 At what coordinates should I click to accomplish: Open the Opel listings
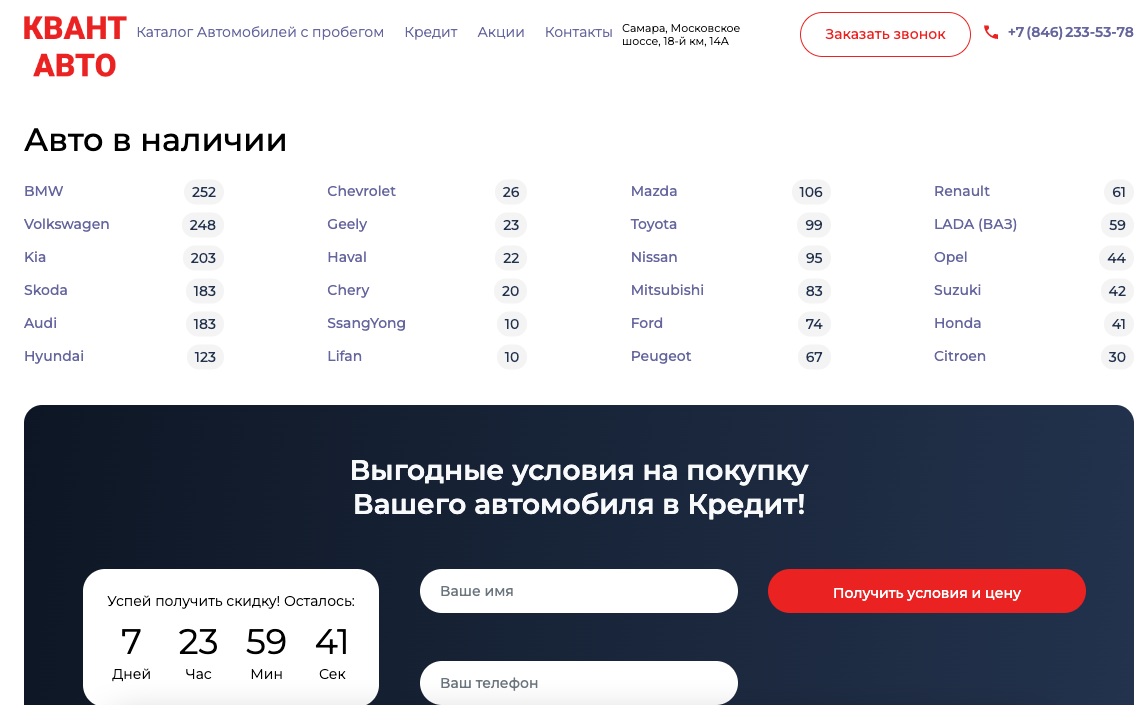pyautogui.click(x=950, y=257)
